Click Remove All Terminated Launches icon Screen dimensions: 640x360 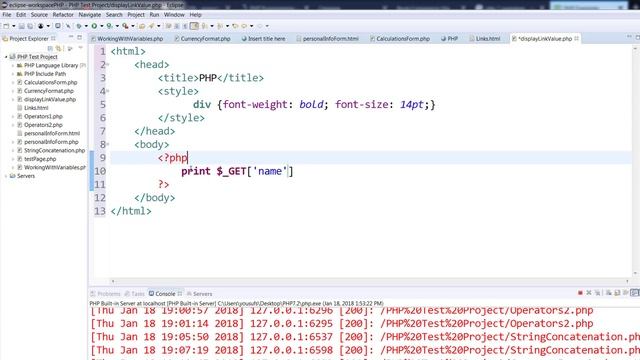pyautogui.click(x=597, y=293)
